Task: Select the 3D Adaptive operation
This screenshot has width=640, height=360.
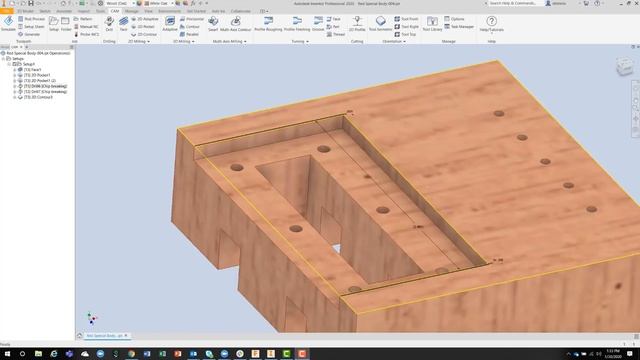Action: coord(170,24)
